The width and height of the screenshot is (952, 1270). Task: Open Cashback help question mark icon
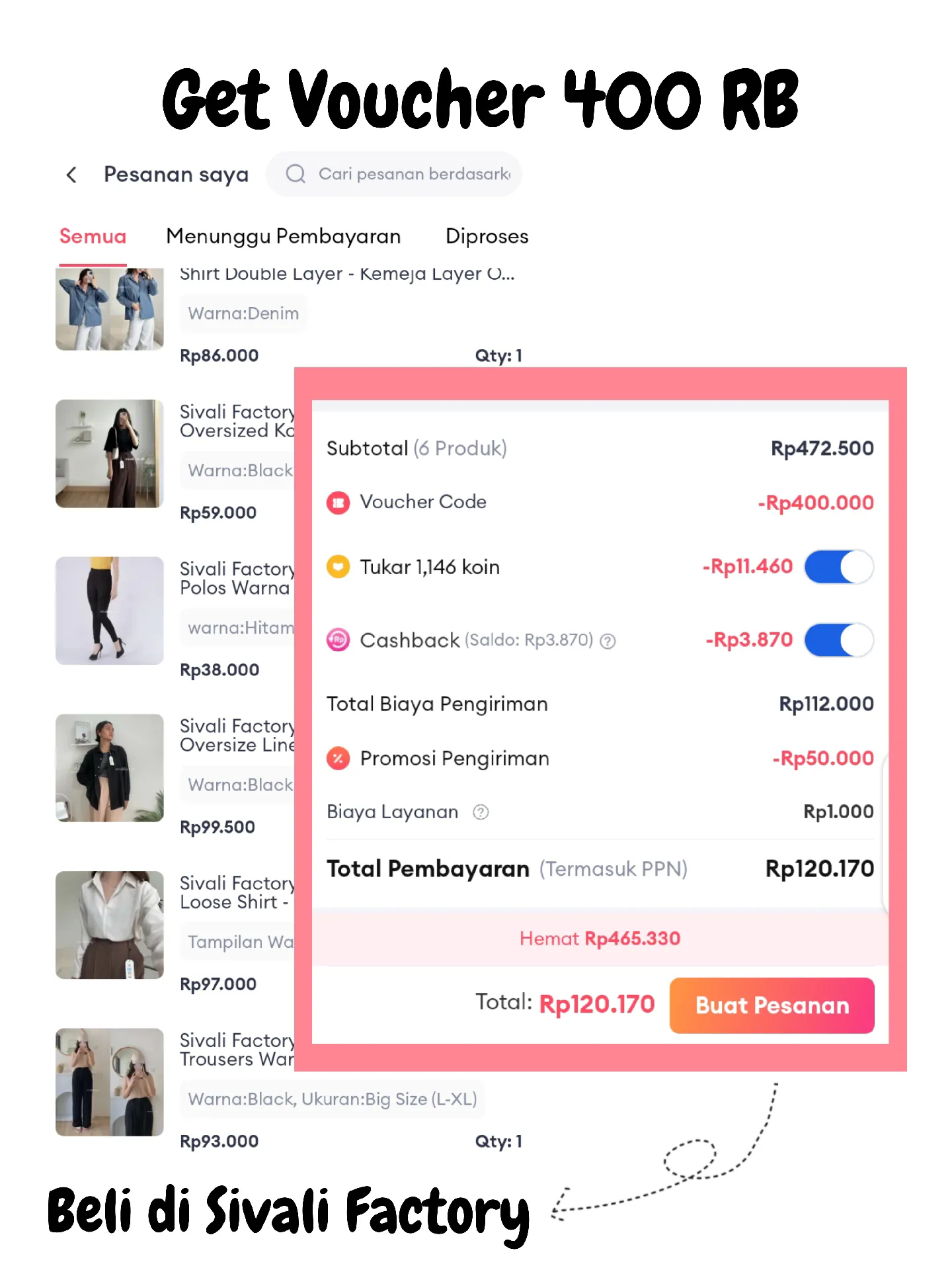pyautogui.click(x=608, y=641)
